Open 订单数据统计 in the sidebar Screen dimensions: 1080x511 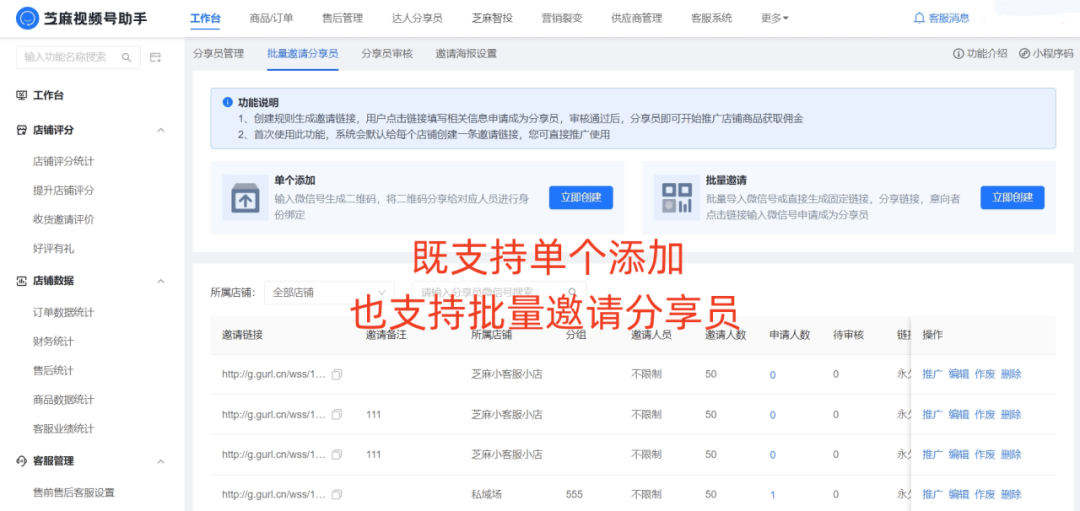pyautogui.click(x=64, y=312)
